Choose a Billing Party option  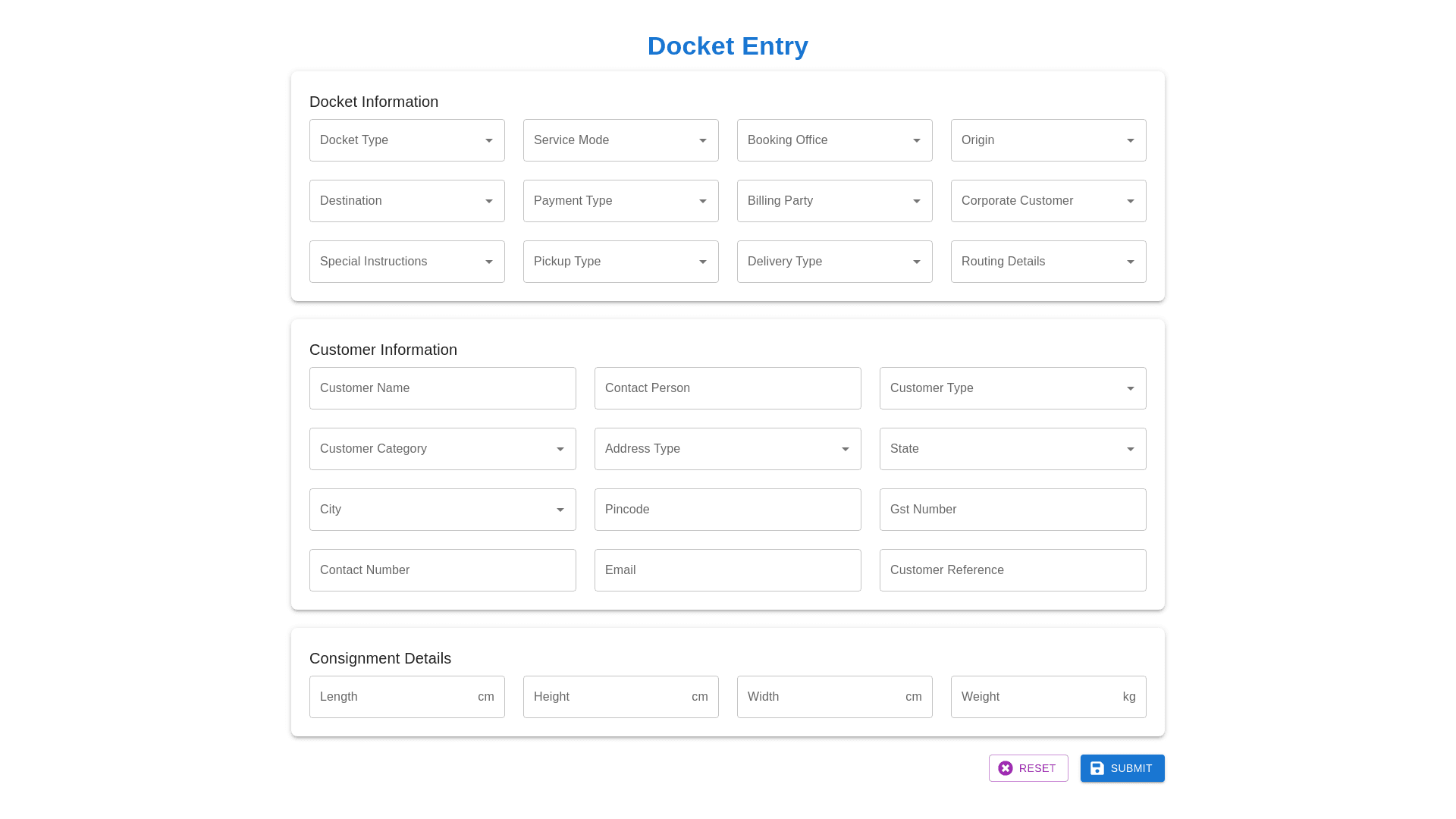coord(834,201)
